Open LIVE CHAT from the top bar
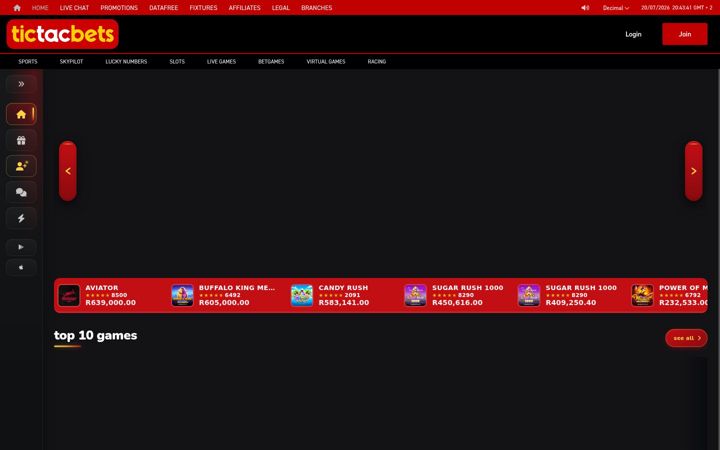Image resolution: width=720 pixels, height=450 pixels. [74, 8]
